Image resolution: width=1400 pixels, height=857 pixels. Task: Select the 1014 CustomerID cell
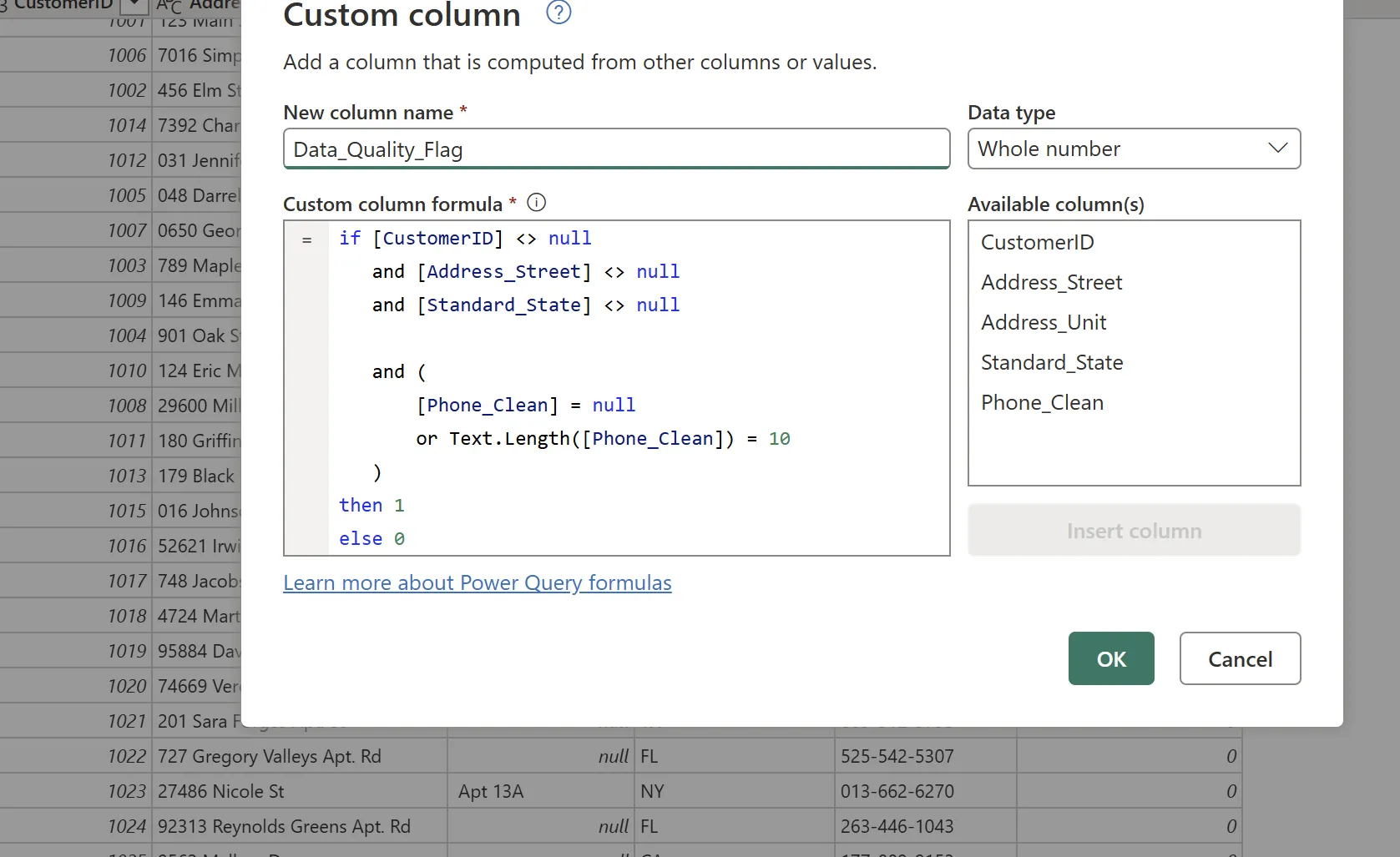tap(75, 125)
